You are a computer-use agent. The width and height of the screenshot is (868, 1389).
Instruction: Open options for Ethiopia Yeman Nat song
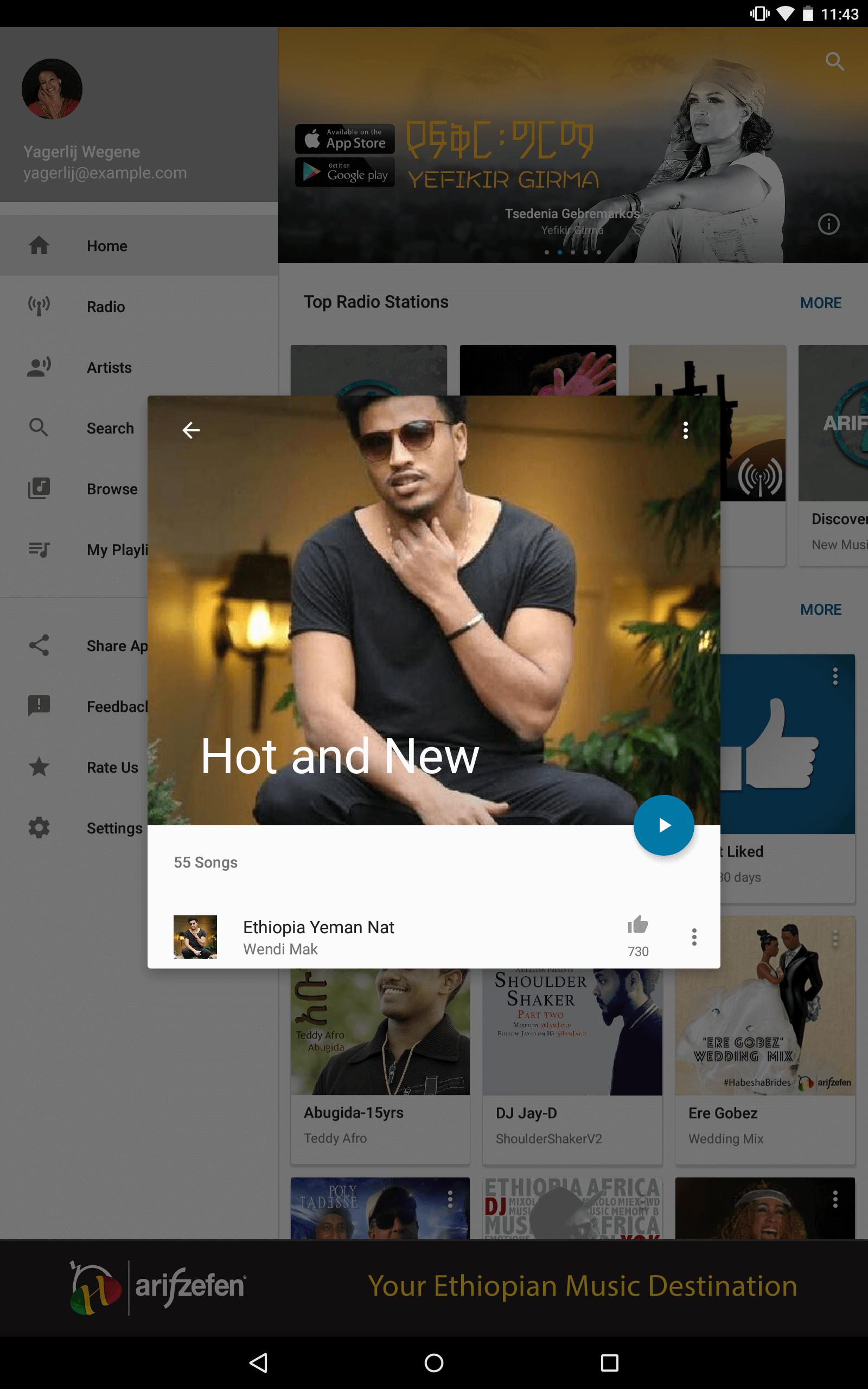pos(694,937)
